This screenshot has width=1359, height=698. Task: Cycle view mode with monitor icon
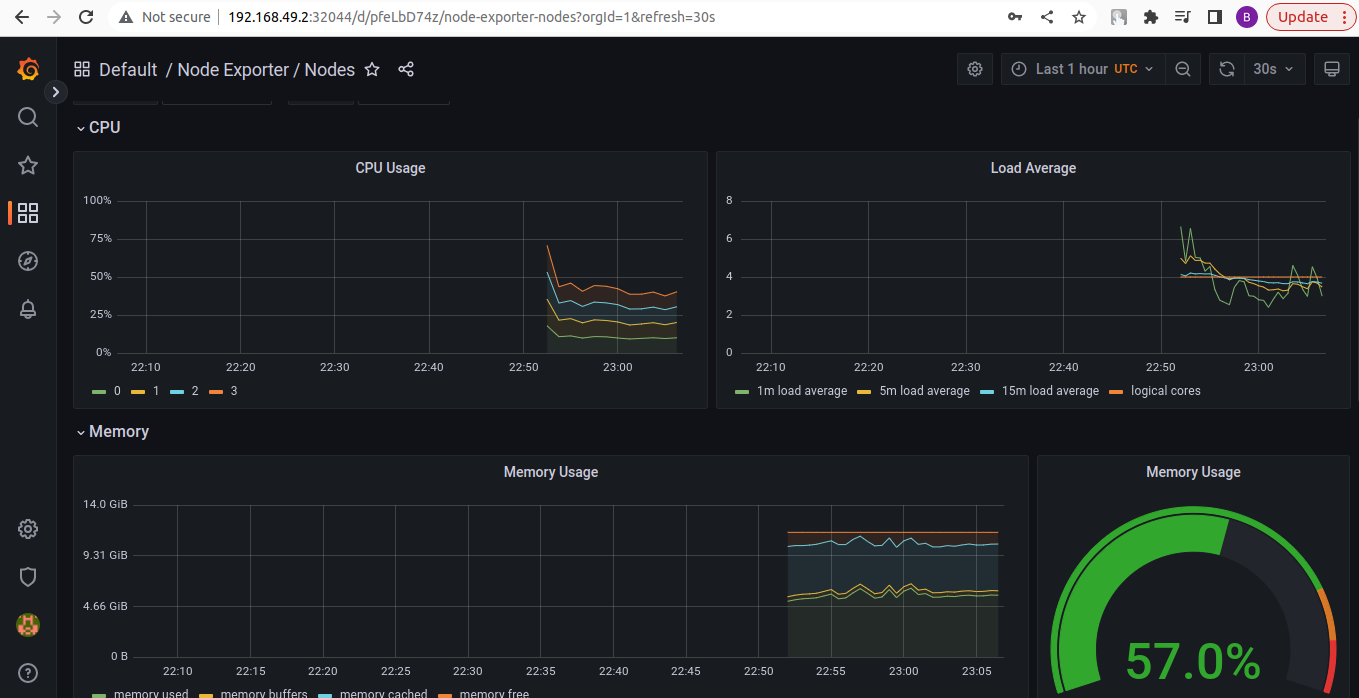(1331, 69)
